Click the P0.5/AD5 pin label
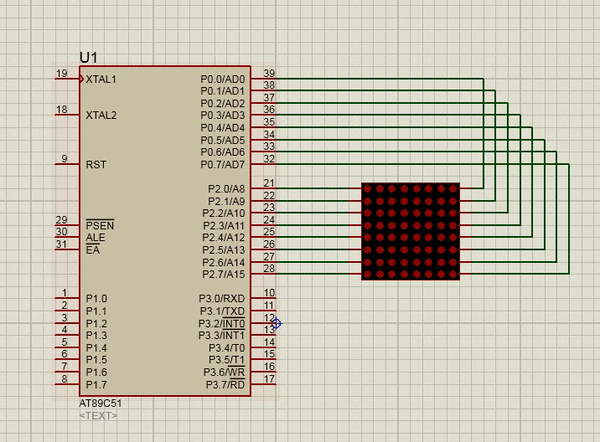The image size is (600, 442). coord(223,140)
